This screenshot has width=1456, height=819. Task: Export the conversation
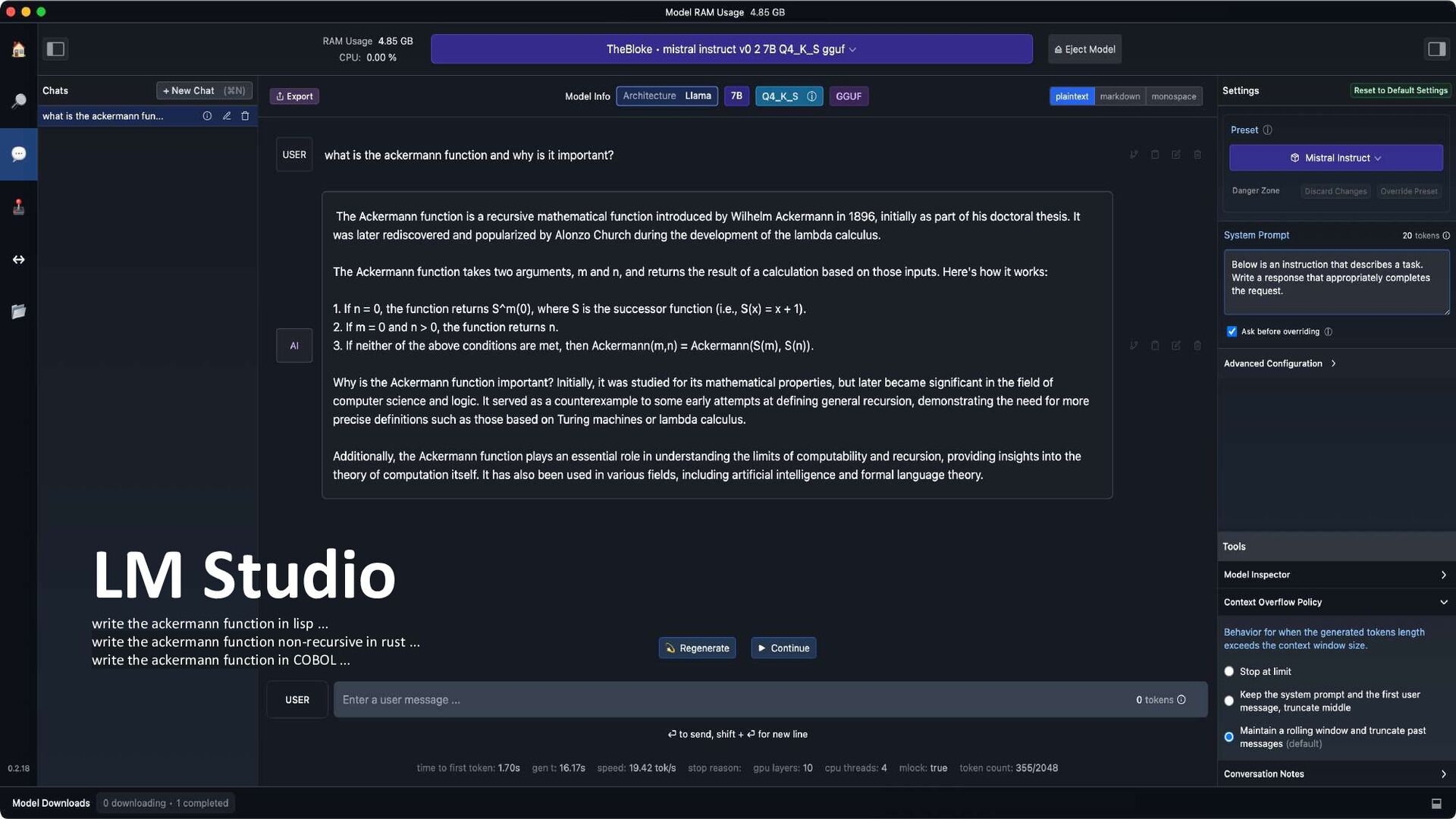point(294,96)
